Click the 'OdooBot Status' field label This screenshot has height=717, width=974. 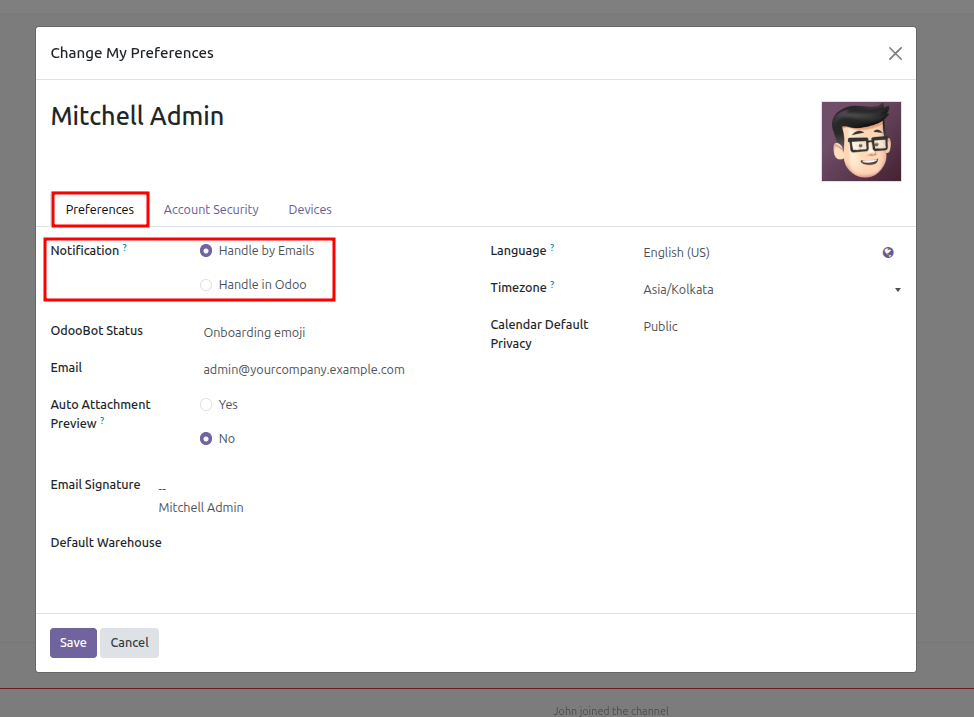point(97,331)
